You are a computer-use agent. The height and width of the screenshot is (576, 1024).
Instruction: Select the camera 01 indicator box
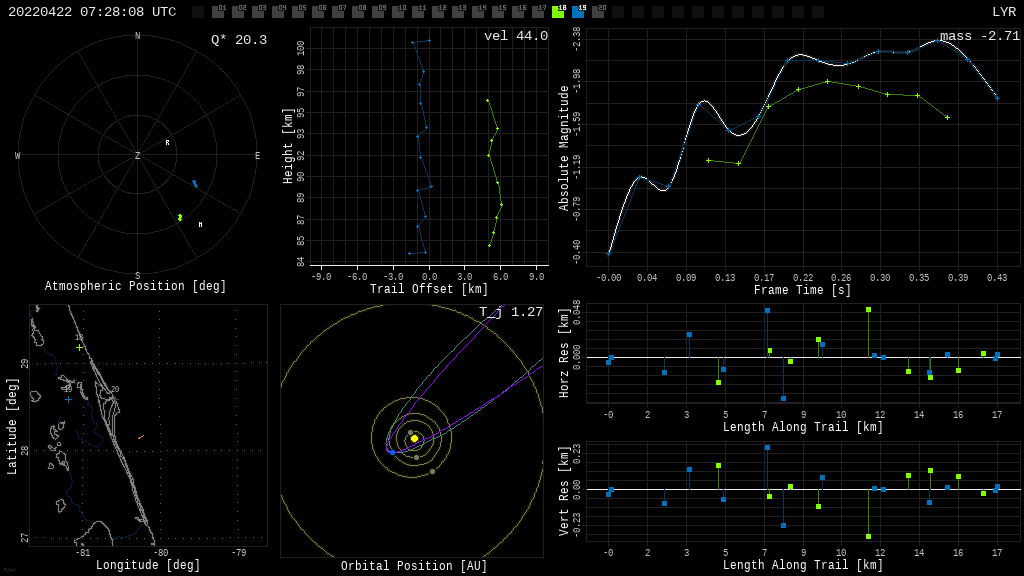pyautogui.click(x=218, y=12)
